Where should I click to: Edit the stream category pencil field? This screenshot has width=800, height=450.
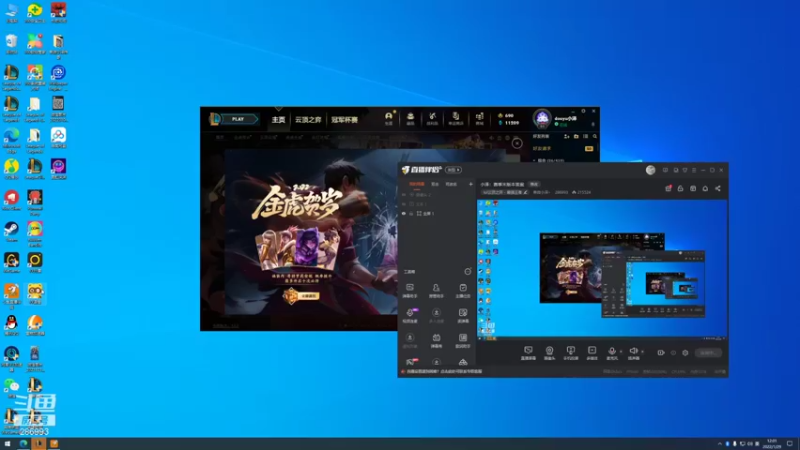pyautogui.click(x=505, y=192)
